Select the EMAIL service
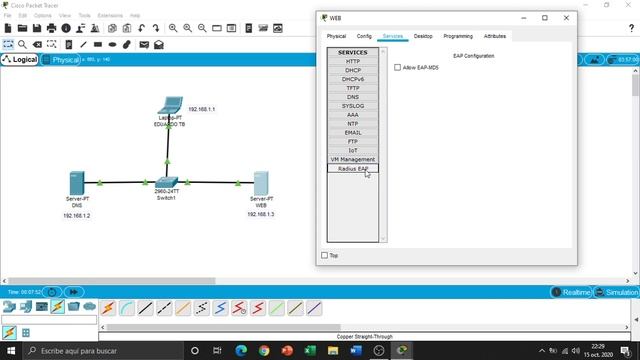 (x=353, y=133)
